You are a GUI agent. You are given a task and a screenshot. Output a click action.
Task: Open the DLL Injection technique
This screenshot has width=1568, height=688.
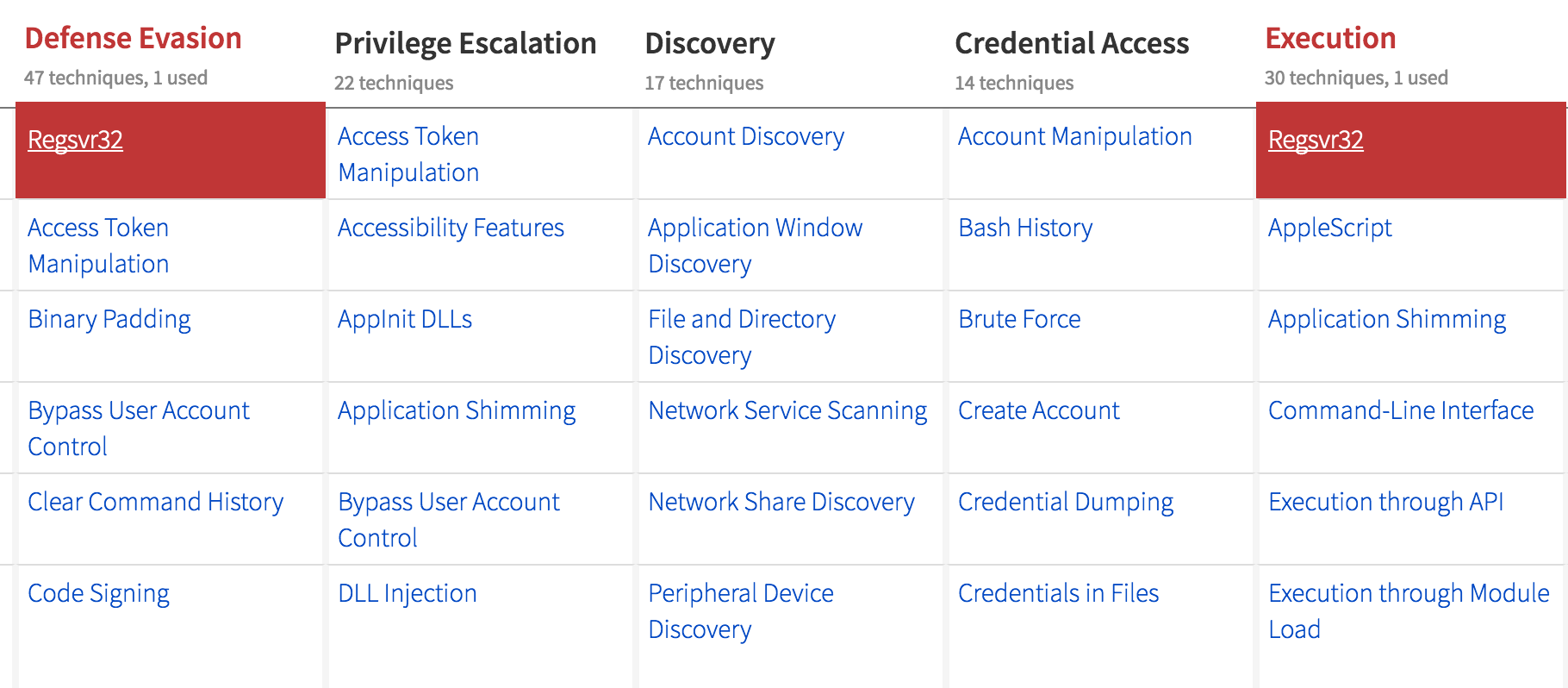point(408,593)
